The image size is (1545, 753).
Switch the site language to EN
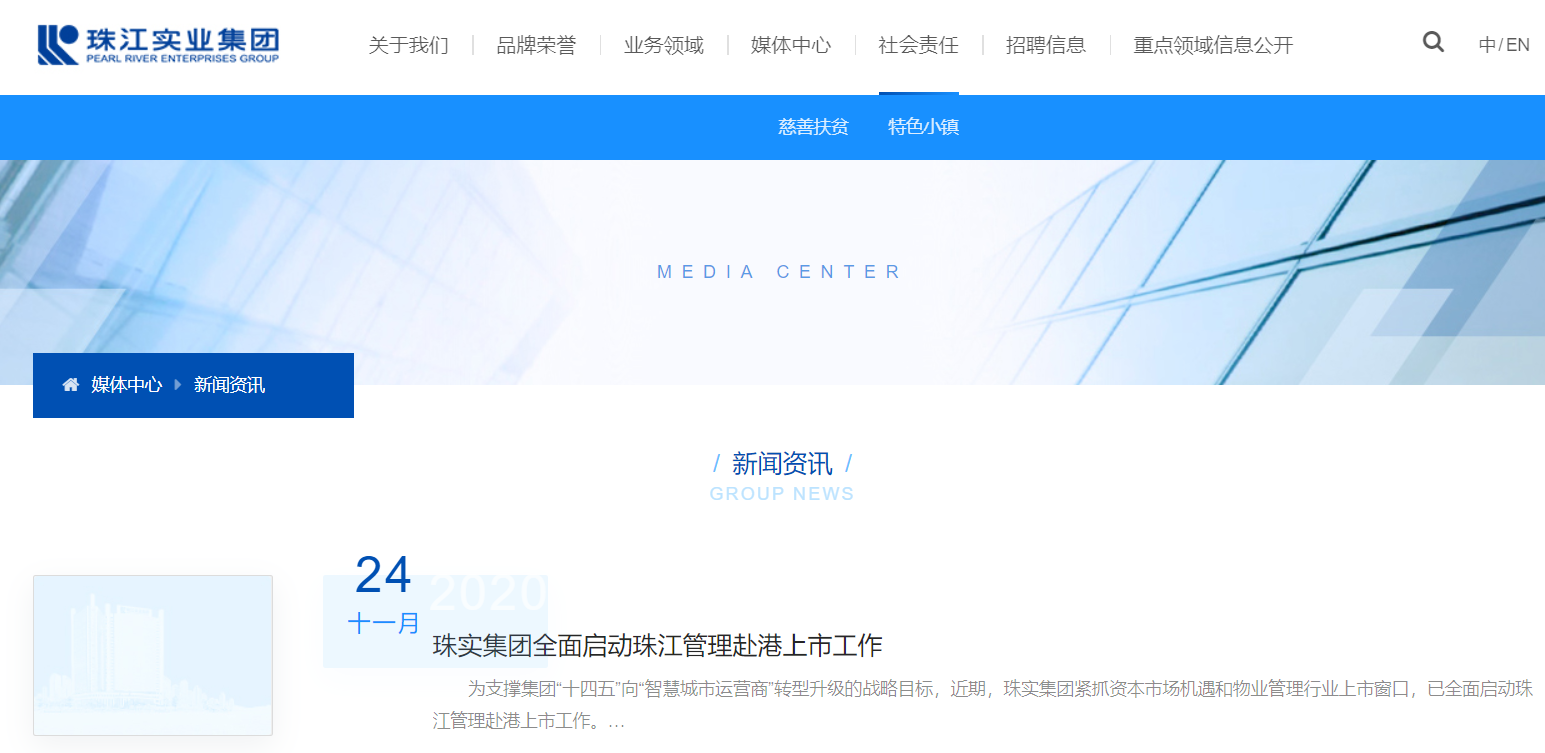coord(1518,44)
